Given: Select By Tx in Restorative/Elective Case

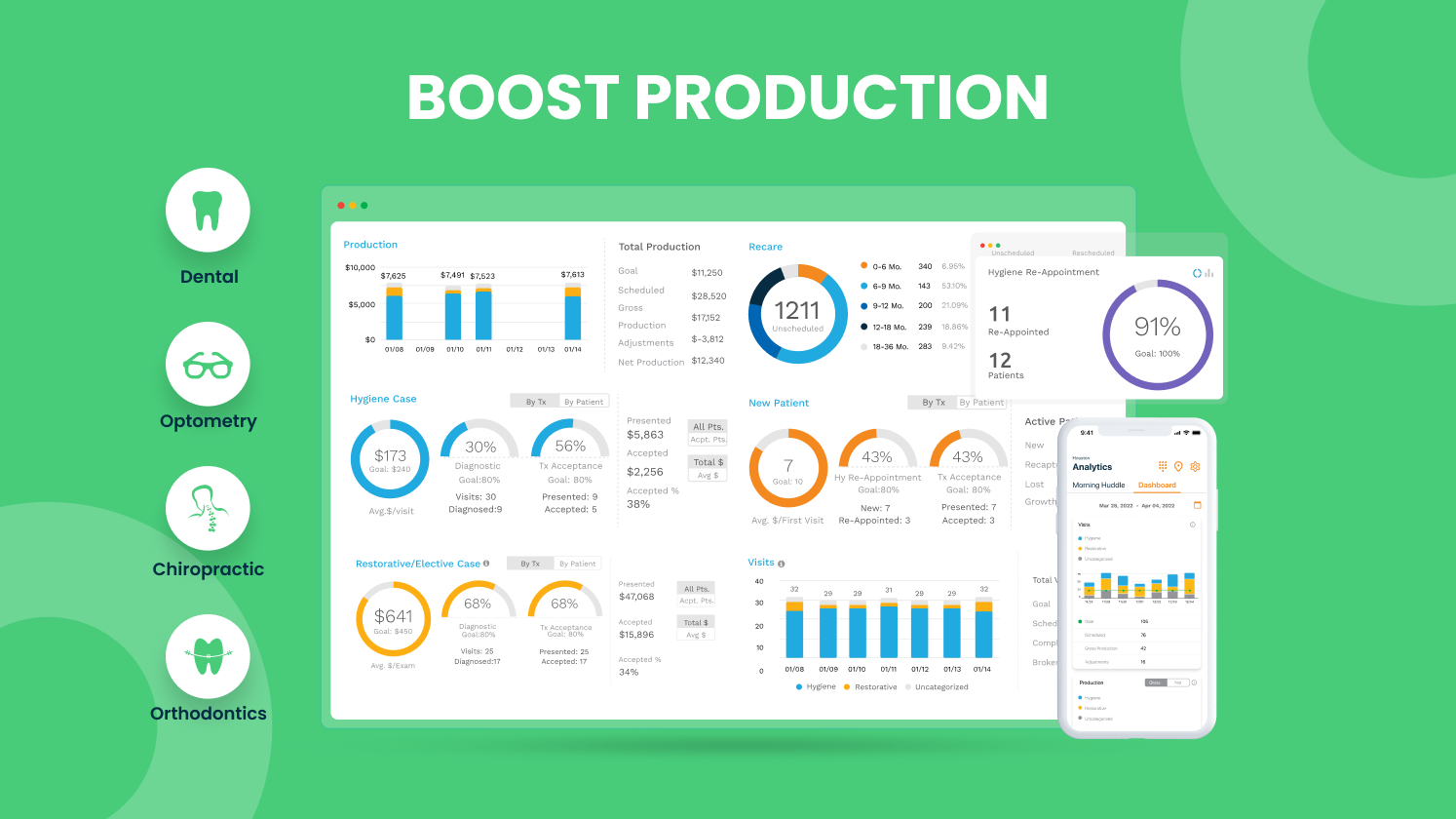Looking at the screenshot, I should click(530, 564).
